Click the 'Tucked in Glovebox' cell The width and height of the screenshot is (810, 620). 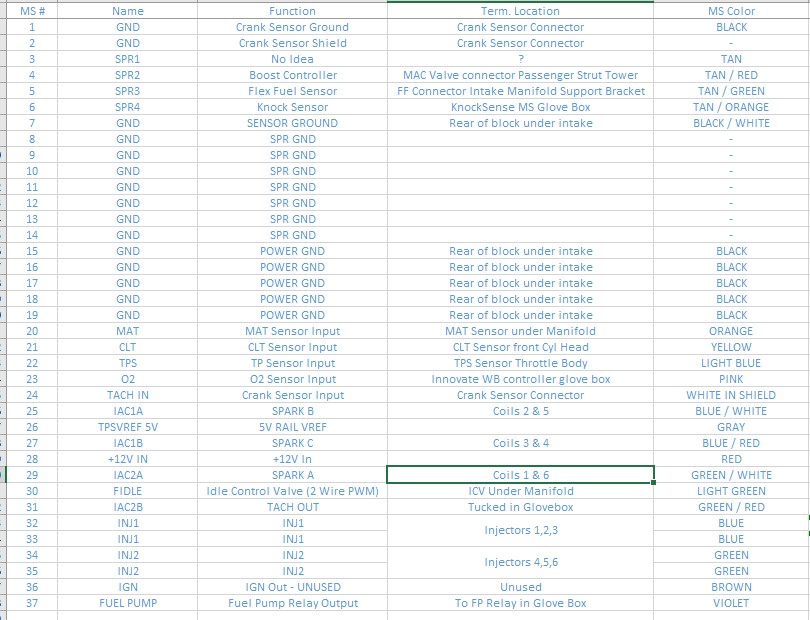click(520, 507)
